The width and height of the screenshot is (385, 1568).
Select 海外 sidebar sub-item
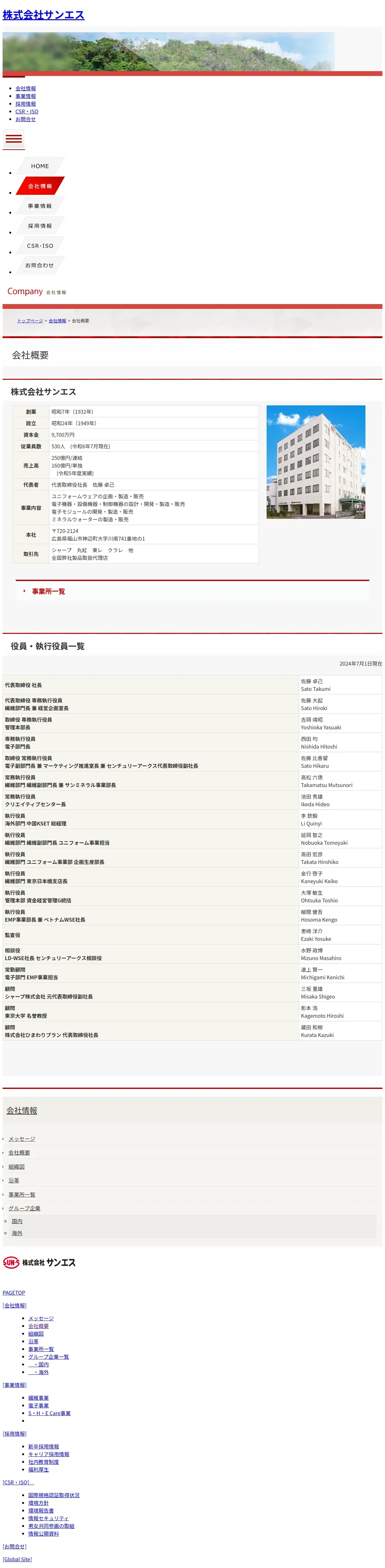coord(17,1233)
